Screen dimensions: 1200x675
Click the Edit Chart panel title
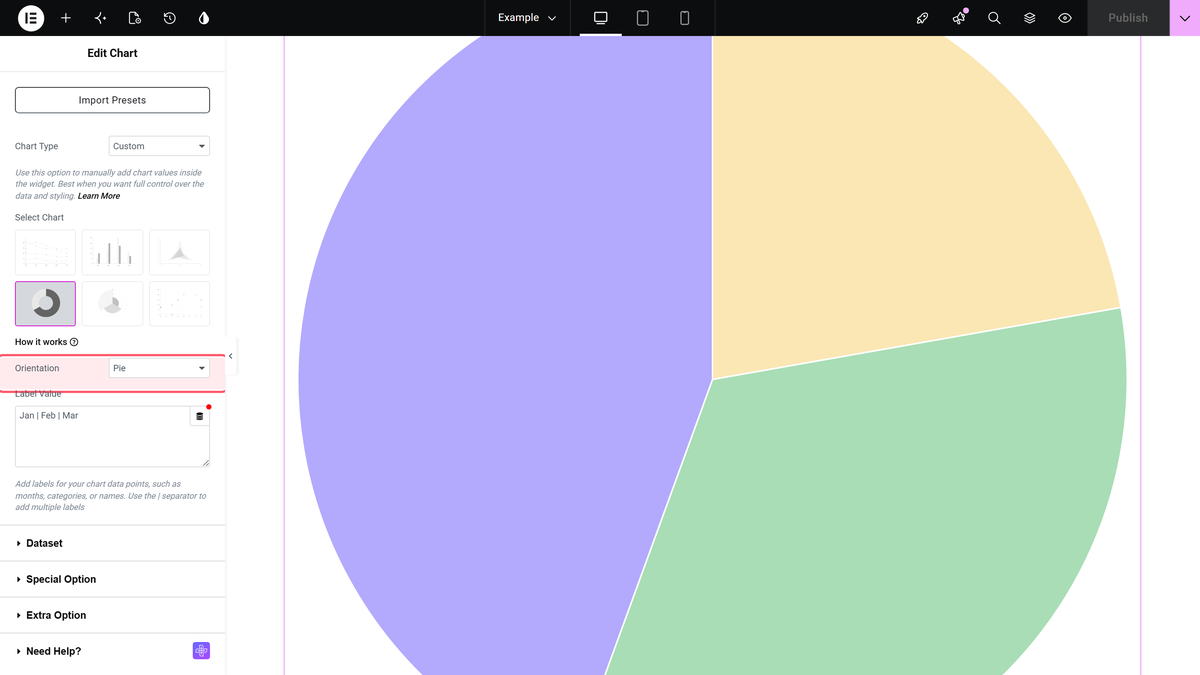point(112,53)
